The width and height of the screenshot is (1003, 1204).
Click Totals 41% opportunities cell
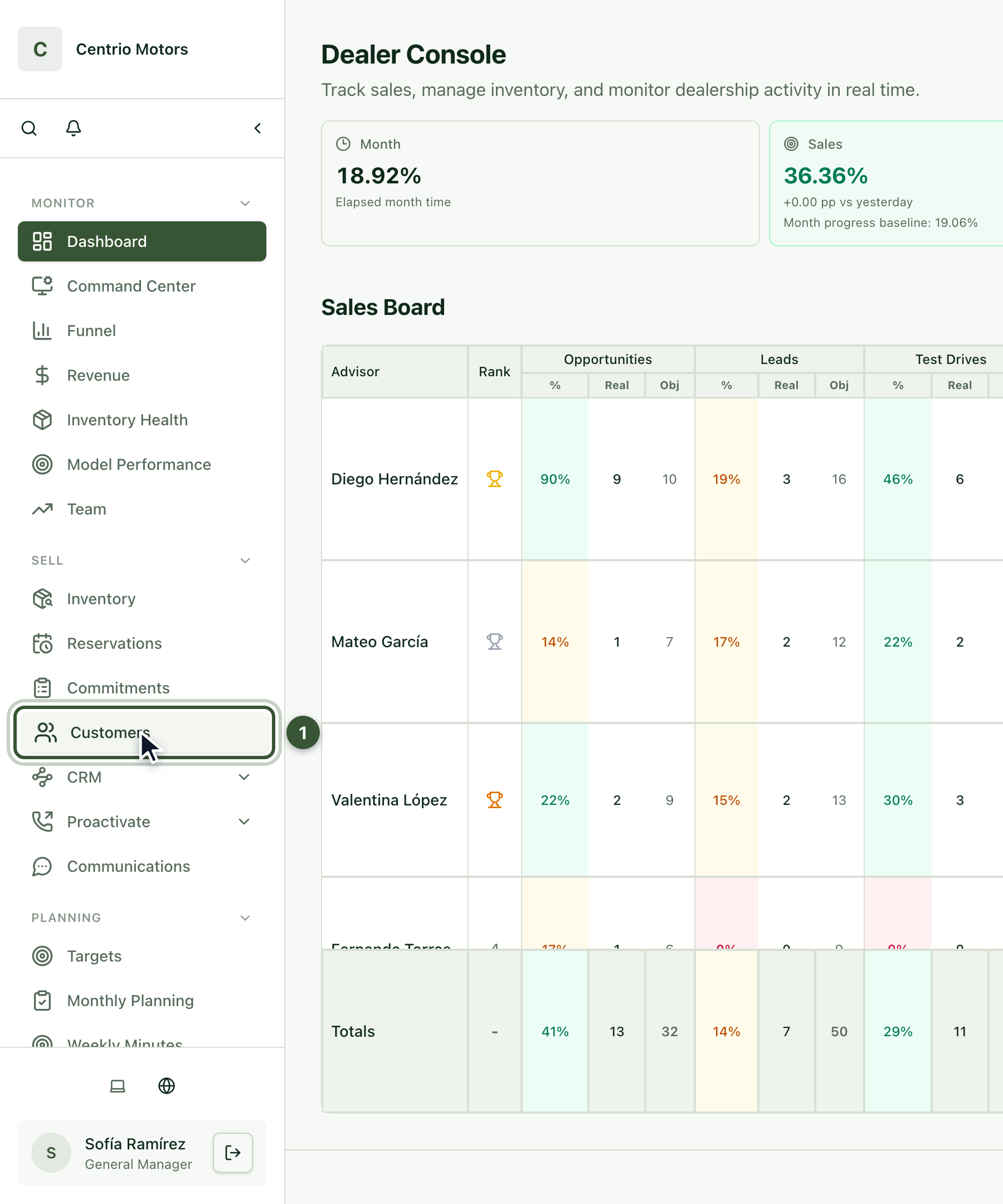coord(555,1031)
